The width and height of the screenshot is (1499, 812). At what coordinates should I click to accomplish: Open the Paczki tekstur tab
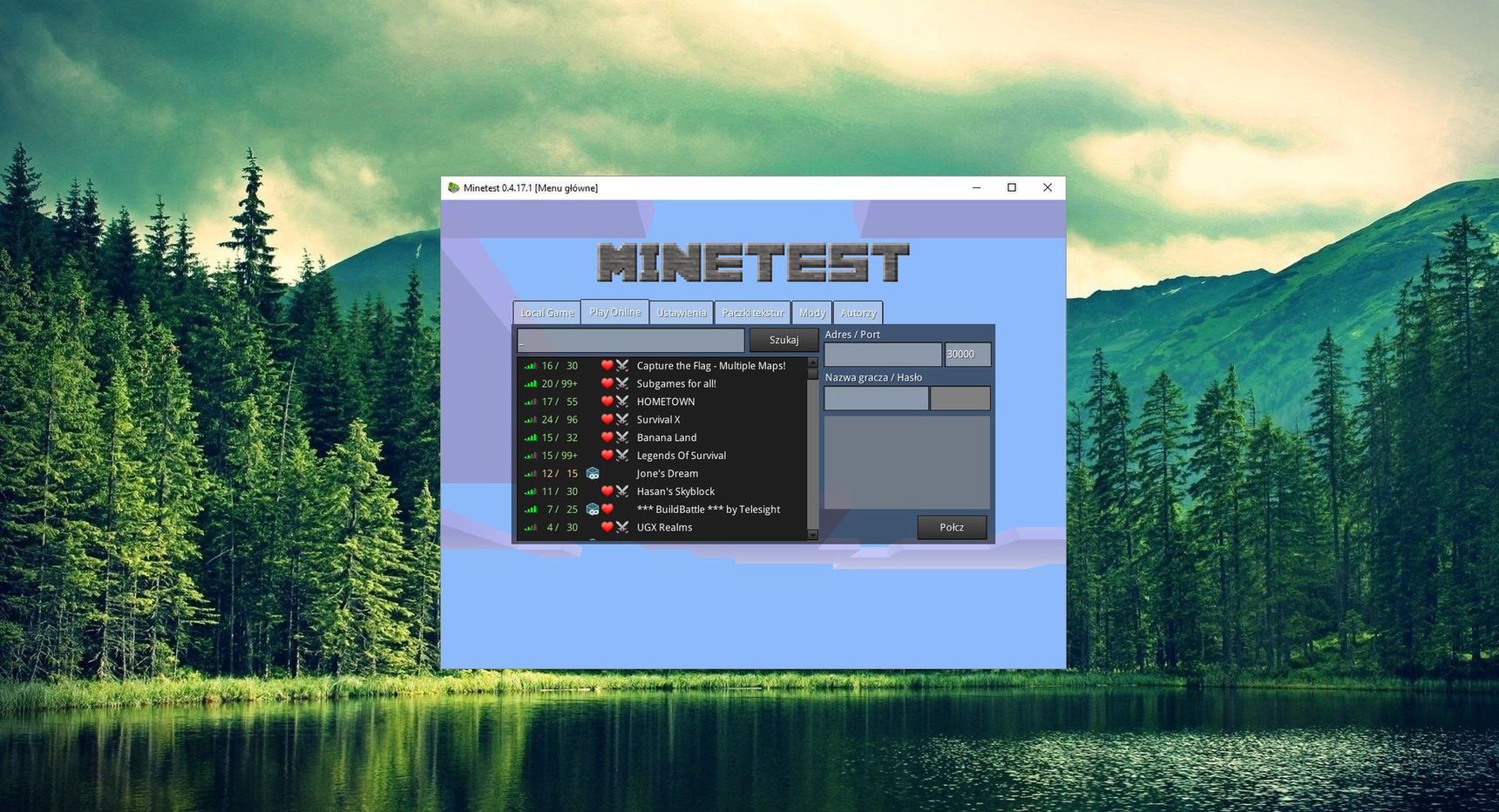pos(752,313)
